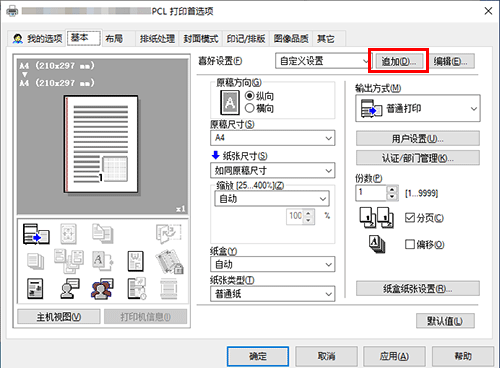Click the grayed page with four arrows icon
Viewport: 500px width, 368px height.
click(68, 234)
